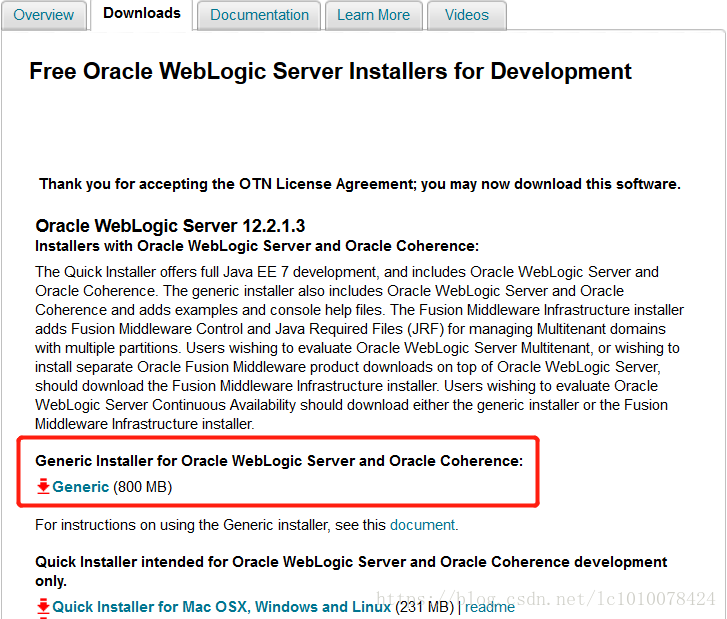Open the Learn More tab
The width and height of the screenshot is (727, 619).
coord(373,15)
